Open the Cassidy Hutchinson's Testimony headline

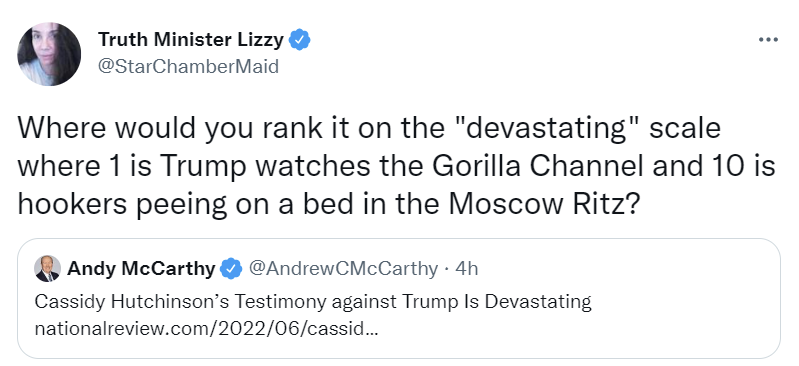(313, 302)
